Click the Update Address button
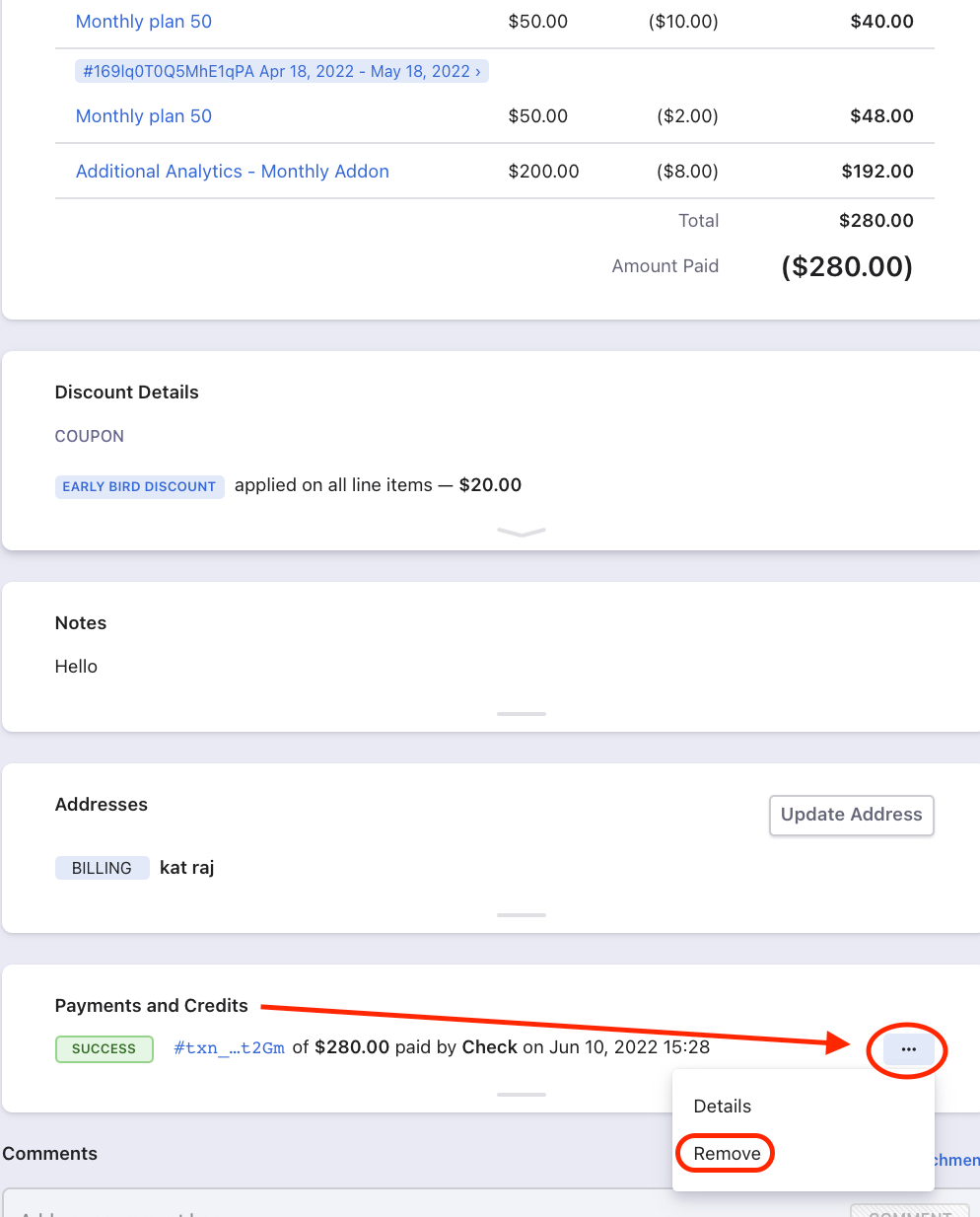Screen dimensions: 980x1217 [x=851, y=815]
